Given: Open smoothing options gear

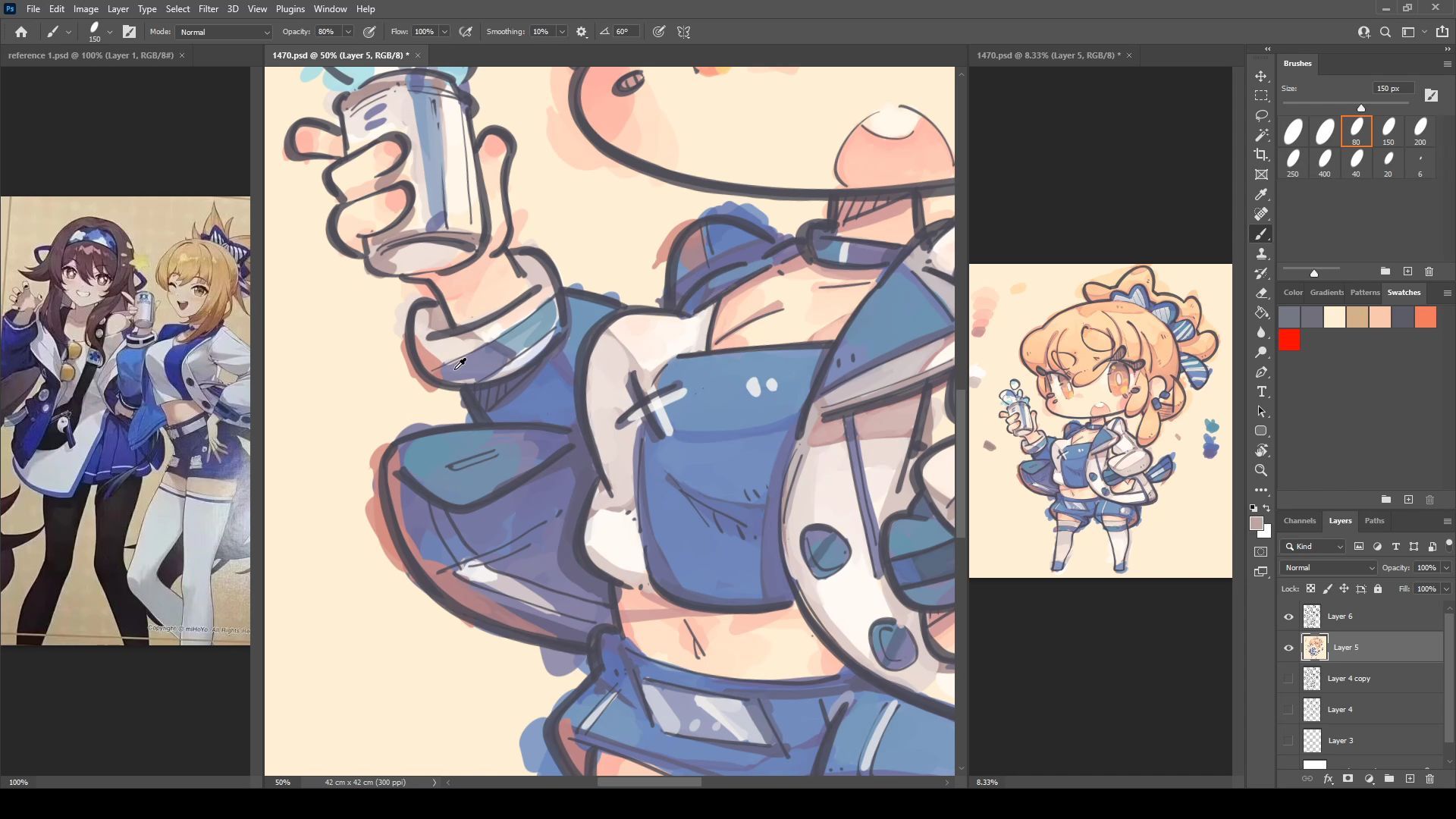Looking at the screenshot, I should pos(582,32).
